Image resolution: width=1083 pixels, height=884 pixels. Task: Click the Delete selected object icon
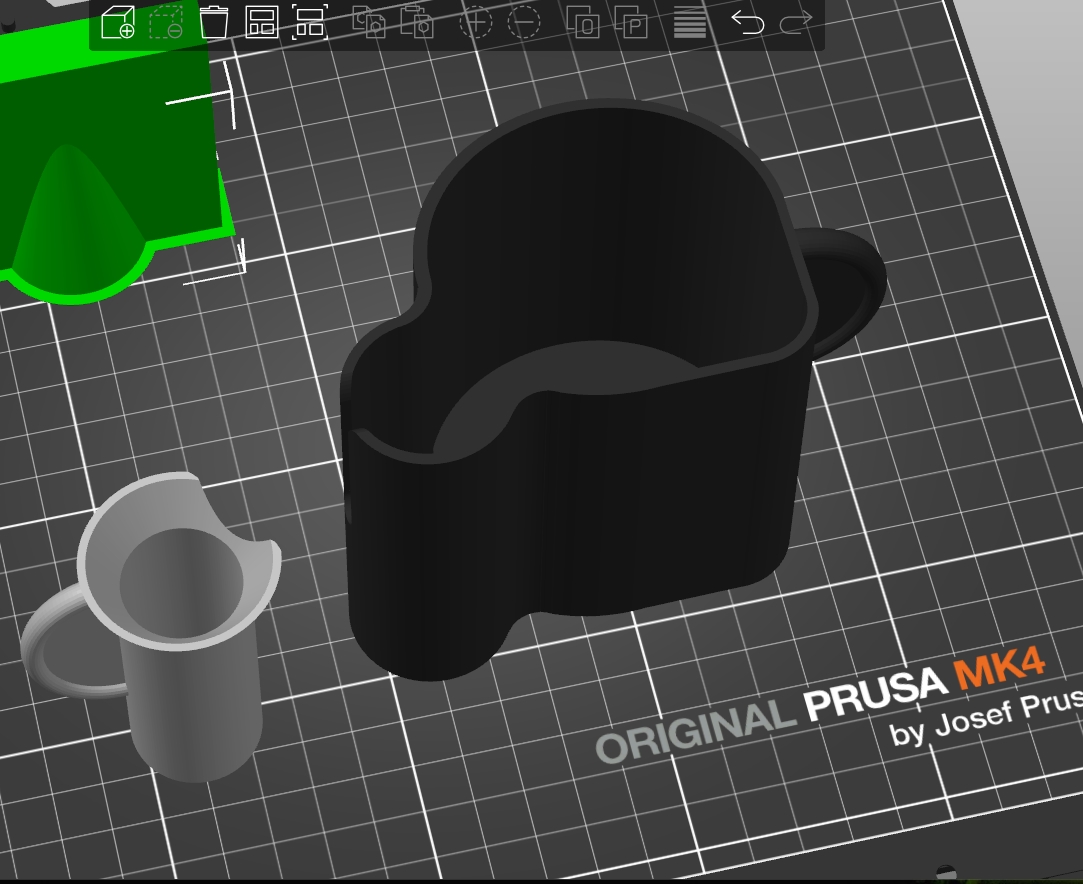point(166,22)
